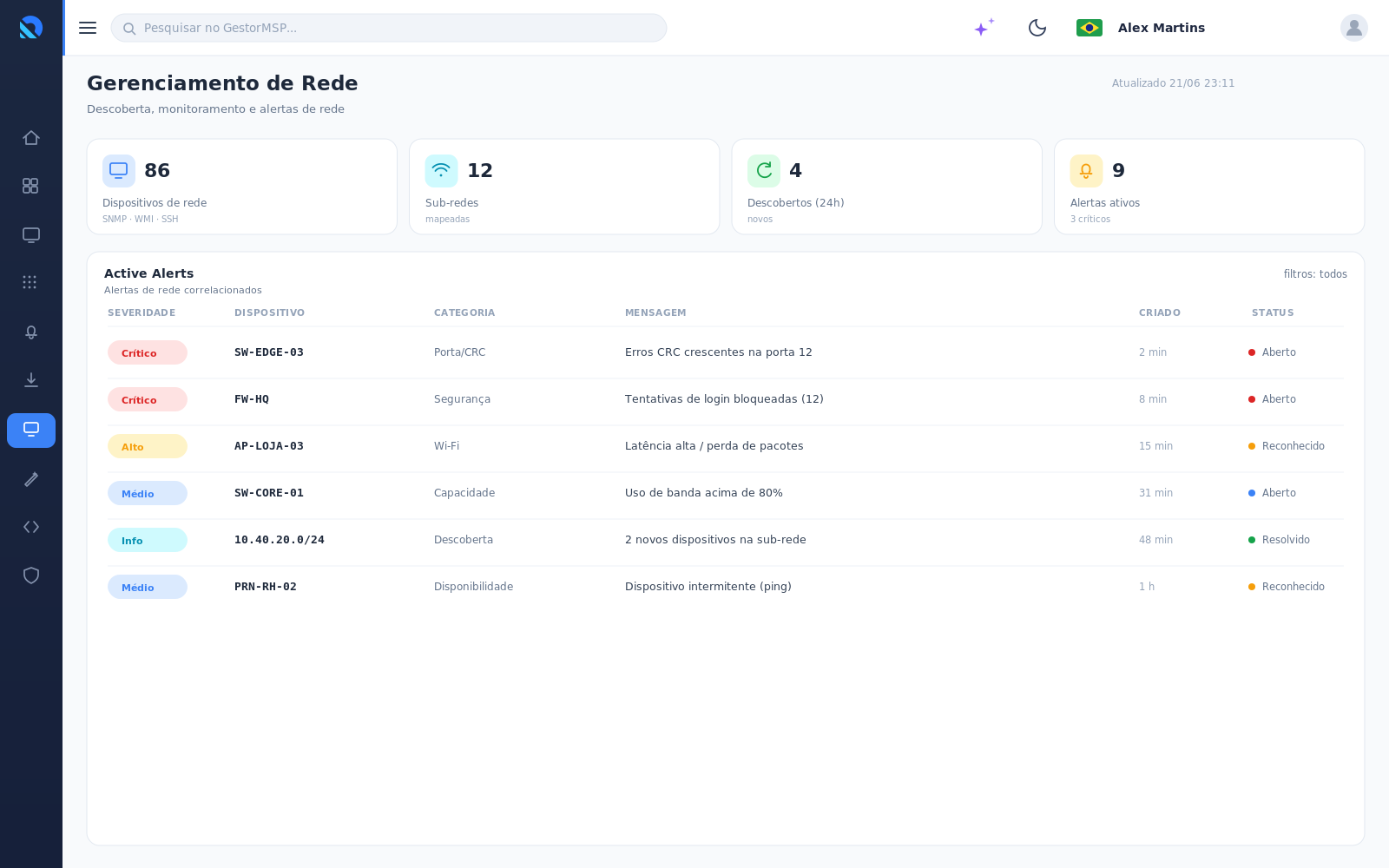1389x868 pixels.
Task: Open the AI sparkle assistant icon
Action: pos(984,28)
